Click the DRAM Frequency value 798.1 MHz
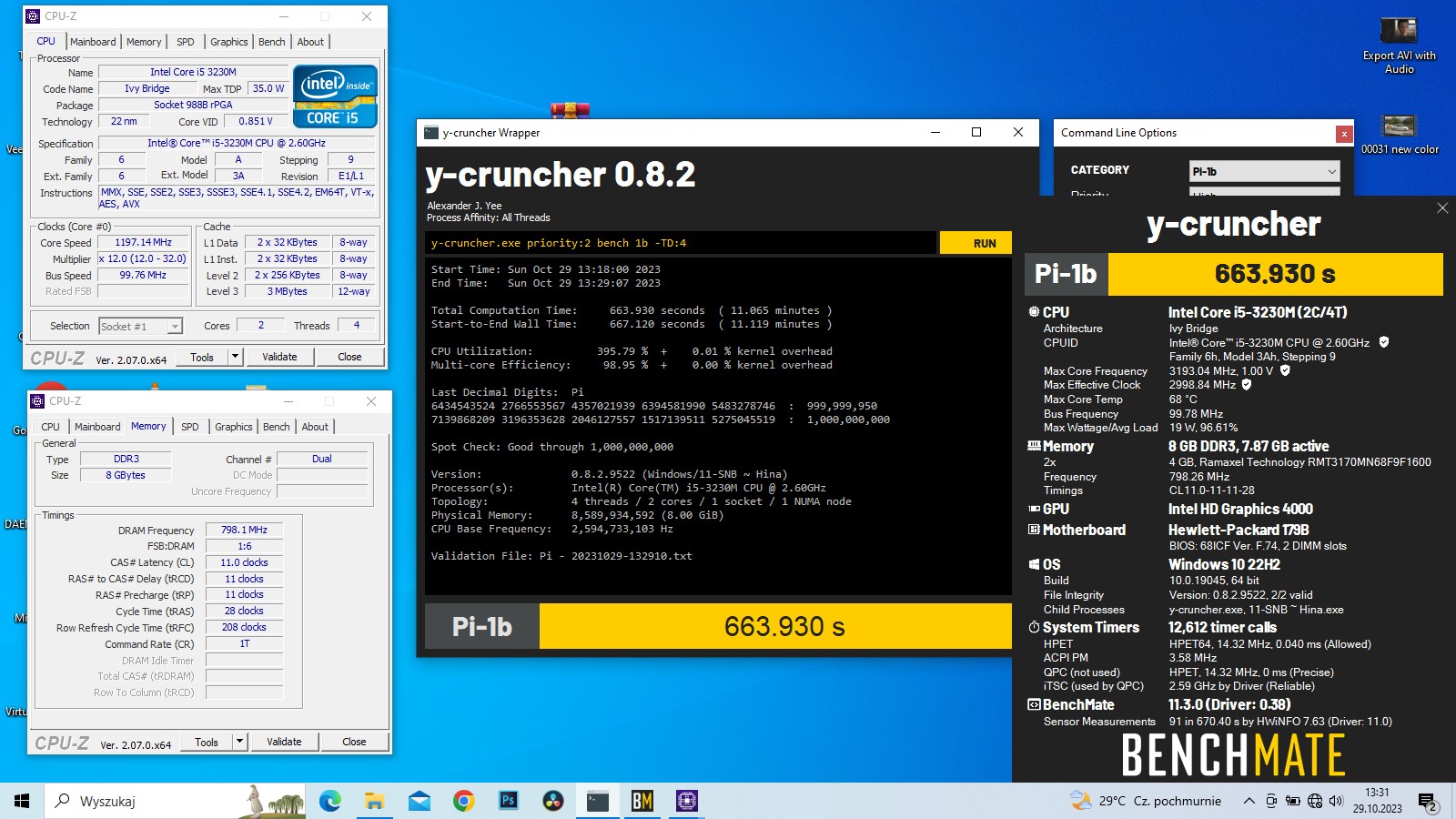Viewport: 1456px width, 819px height. (244, 530)
